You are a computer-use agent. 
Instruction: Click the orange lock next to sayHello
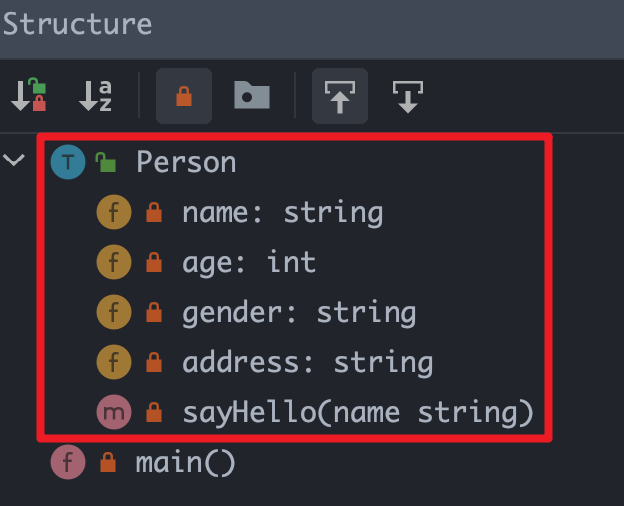[154, 412]
